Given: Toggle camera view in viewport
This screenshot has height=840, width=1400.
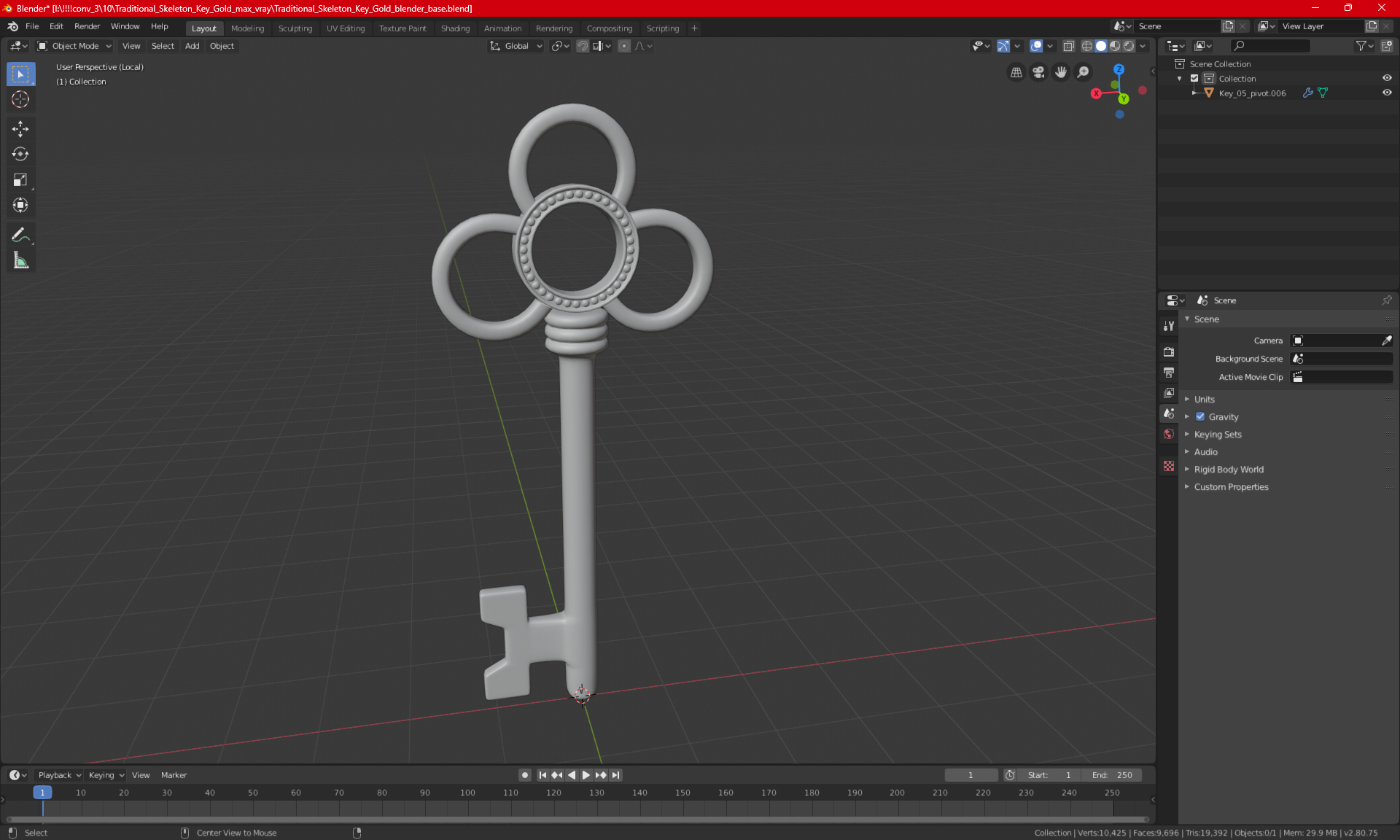Looking at the screenshot, I should pyautogui.click(x=1038, y=72).
